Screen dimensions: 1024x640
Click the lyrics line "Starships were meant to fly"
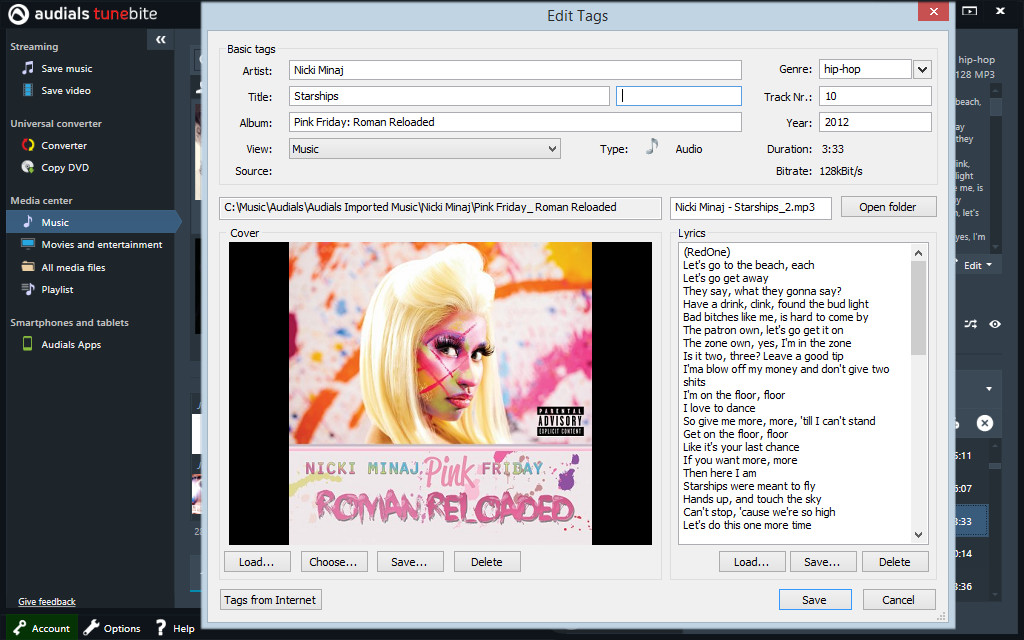[x=749, y=486]
